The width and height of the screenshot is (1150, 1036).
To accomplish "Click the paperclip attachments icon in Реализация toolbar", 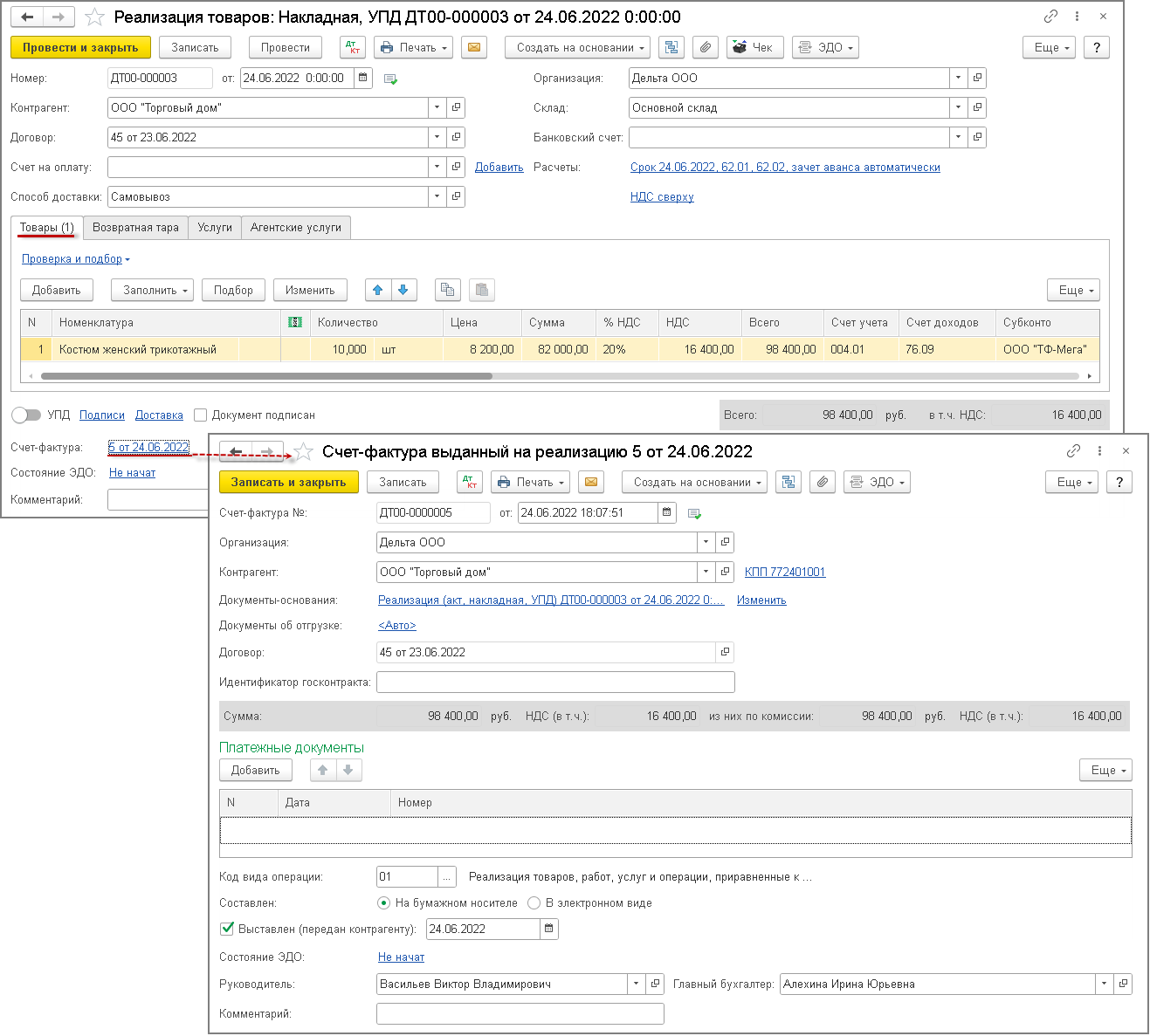I will pyautogui.click(x=706, y=47).
